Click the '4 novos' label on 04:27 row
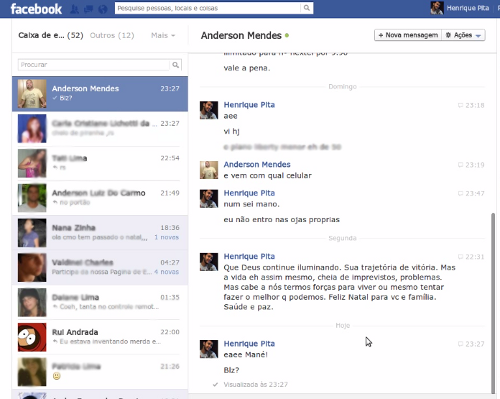Image resolution: width=500 pixels, height=399 pixels. (166, 272)
